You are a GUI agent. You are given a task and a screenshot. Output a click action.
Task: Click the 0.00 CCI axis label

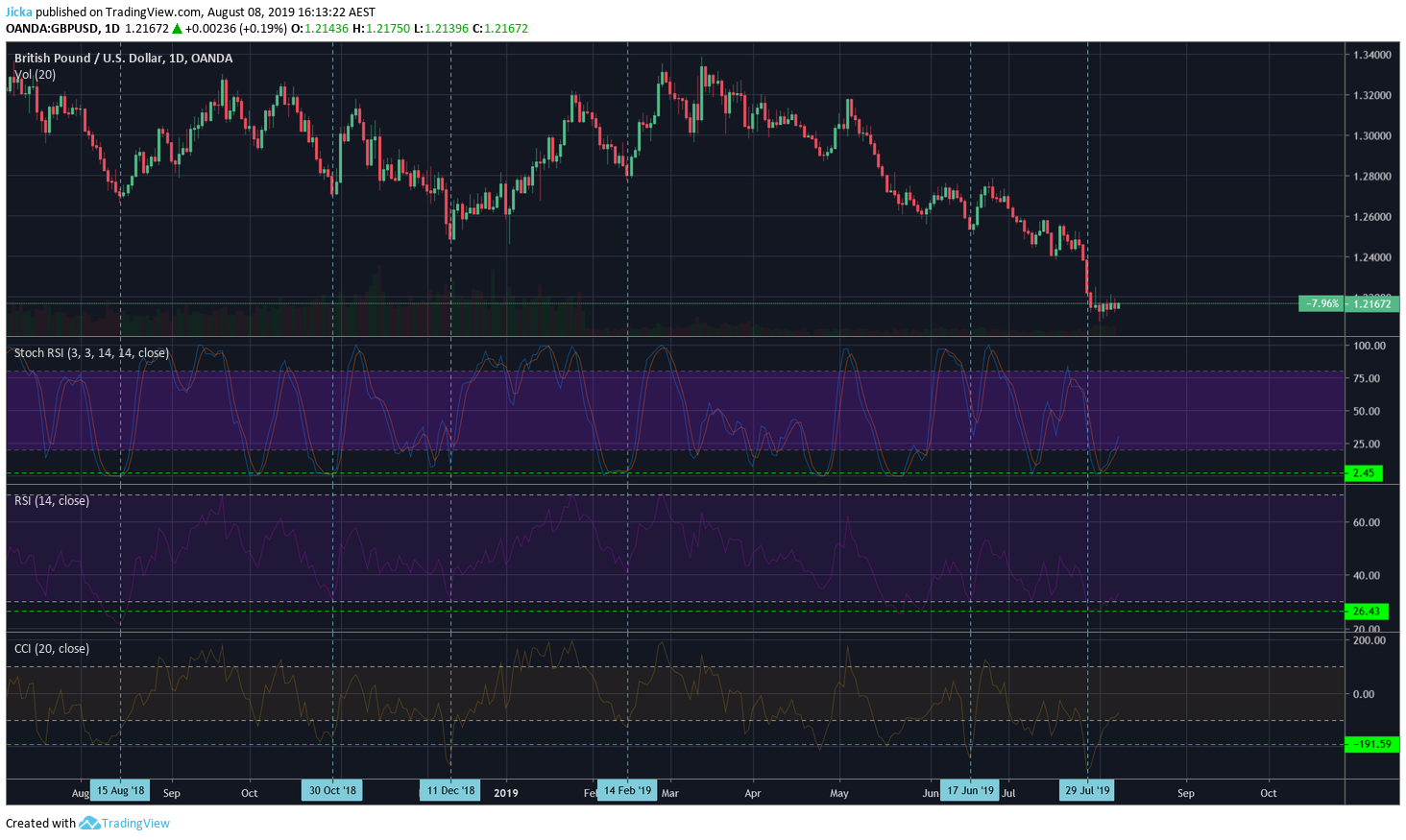1364,694
